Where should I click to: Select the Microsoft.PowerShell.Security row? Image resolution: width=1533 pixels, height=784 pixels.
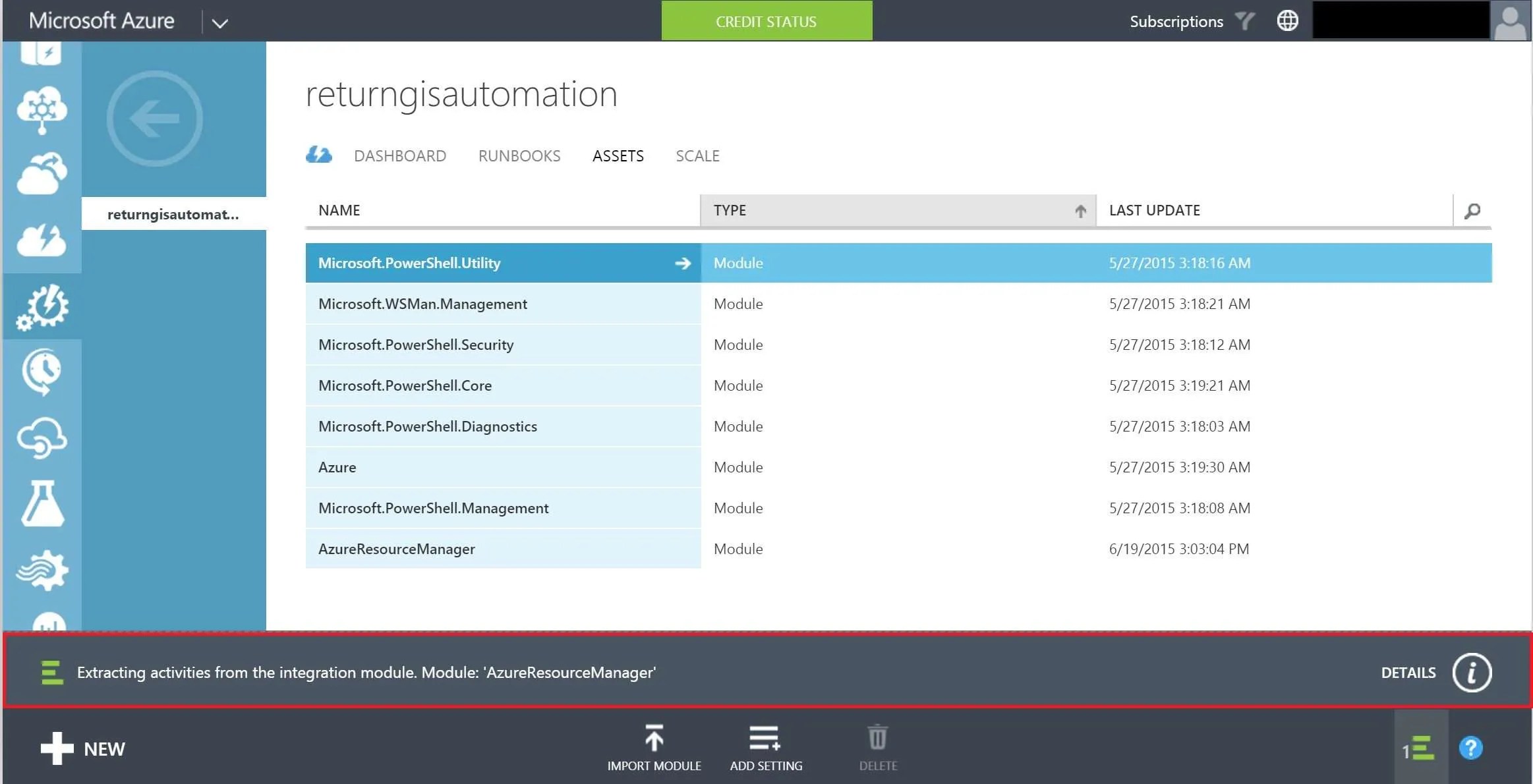[898, 345]
